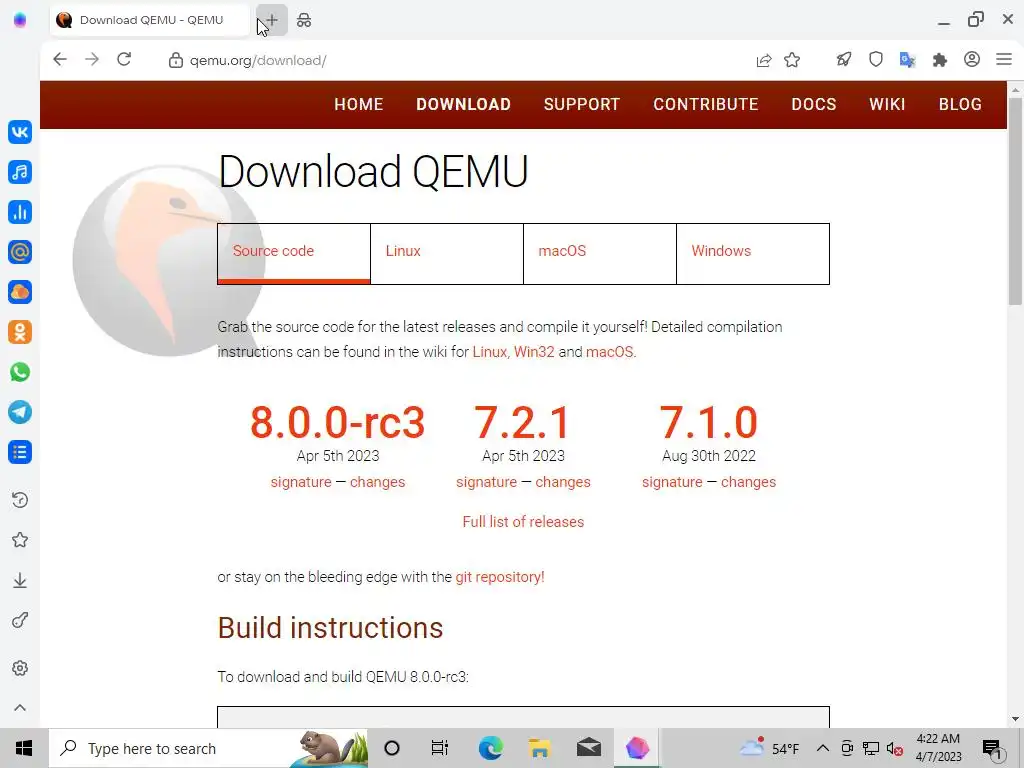Open Odnoklassniki icon in sidebar
Viewport: 1024px width, 768px height.
point(20,332)
